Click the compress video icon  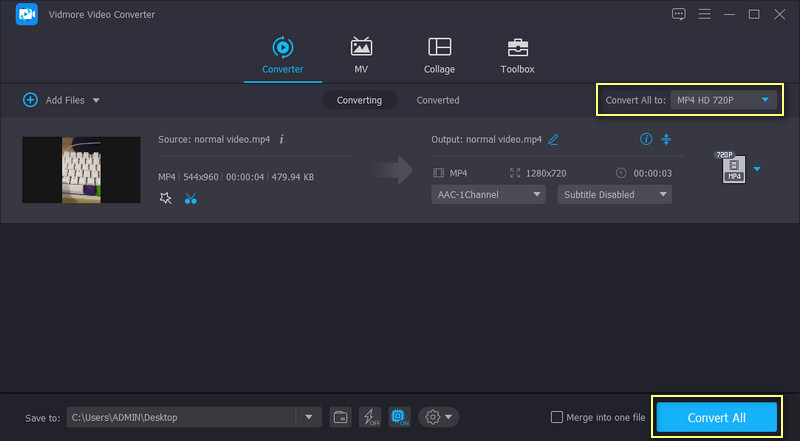[x=666, y=139]
